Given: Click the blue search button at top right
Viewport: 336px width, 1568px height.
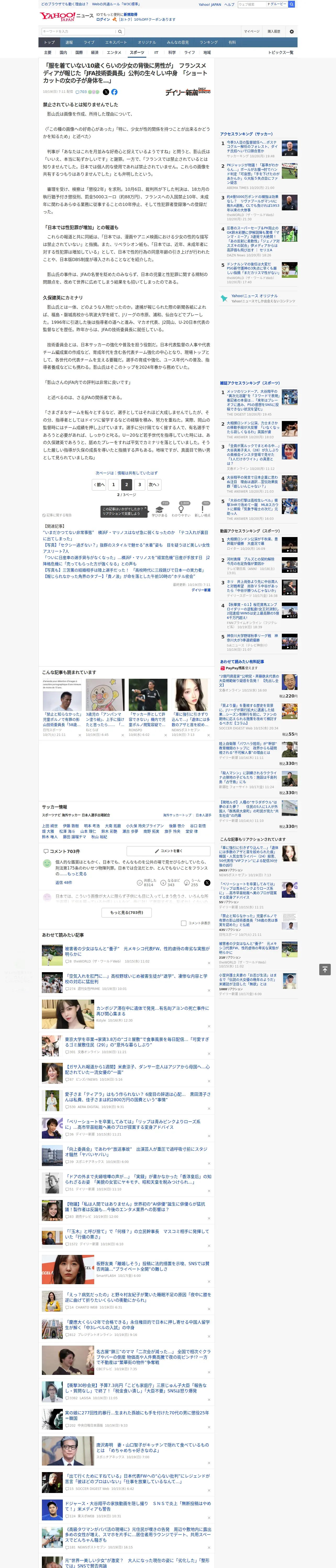Looking at the screenshot, I should coord(292,4).
